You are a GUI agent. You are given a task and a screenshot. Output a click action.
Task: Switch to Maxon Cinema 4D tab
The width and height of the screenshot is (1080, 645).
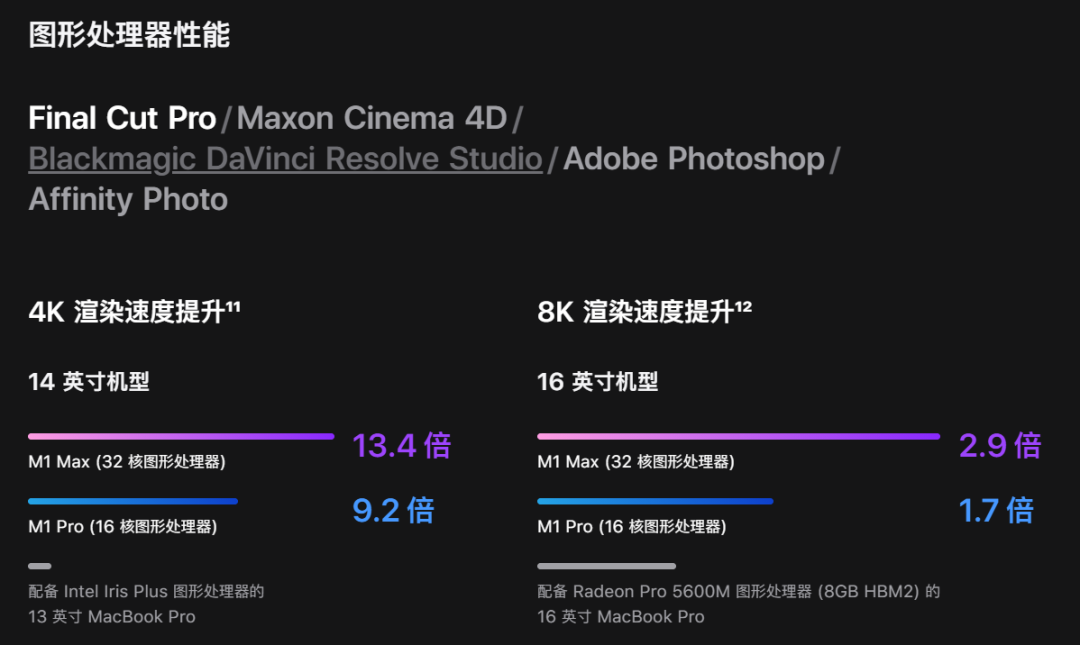tap(372, 118)
